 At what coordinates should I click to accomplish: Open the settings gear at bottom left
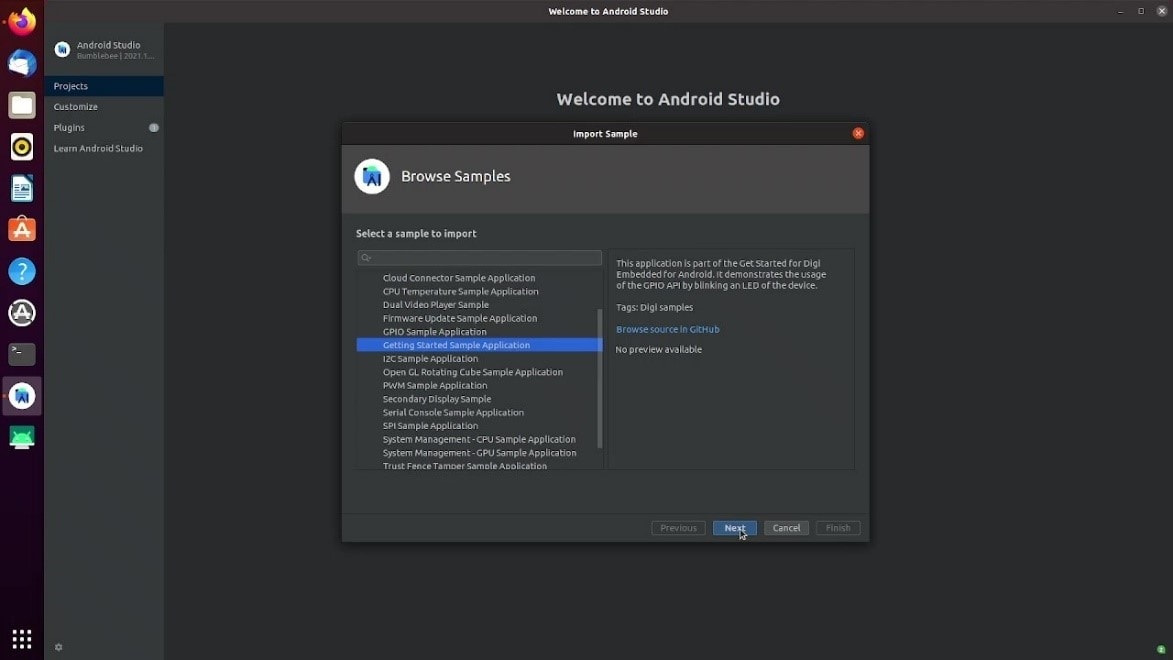pyautogui.click(x=58, y=647)
